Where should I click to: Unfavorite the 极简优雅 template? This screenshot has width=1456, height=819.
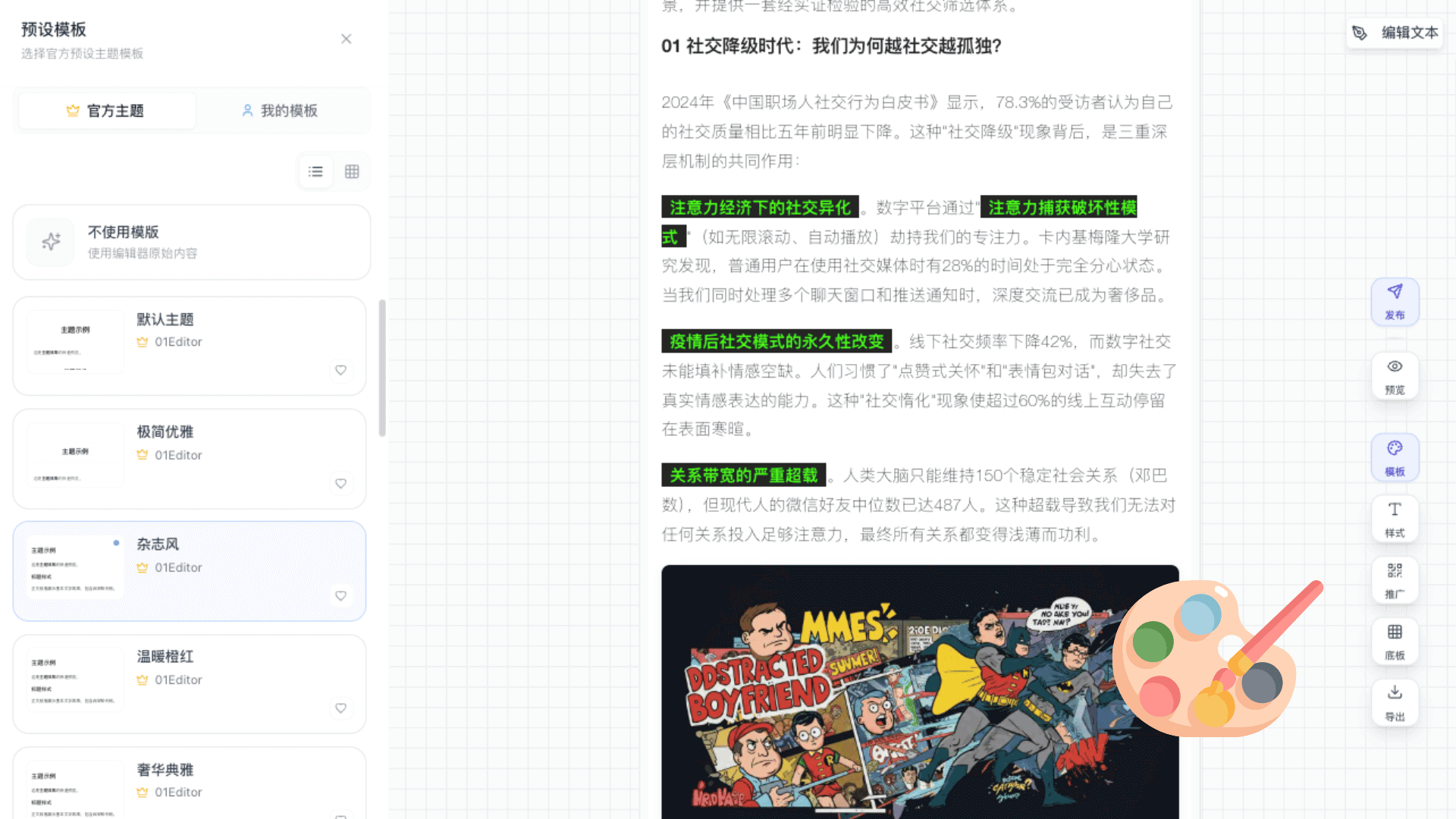point(340,483)
